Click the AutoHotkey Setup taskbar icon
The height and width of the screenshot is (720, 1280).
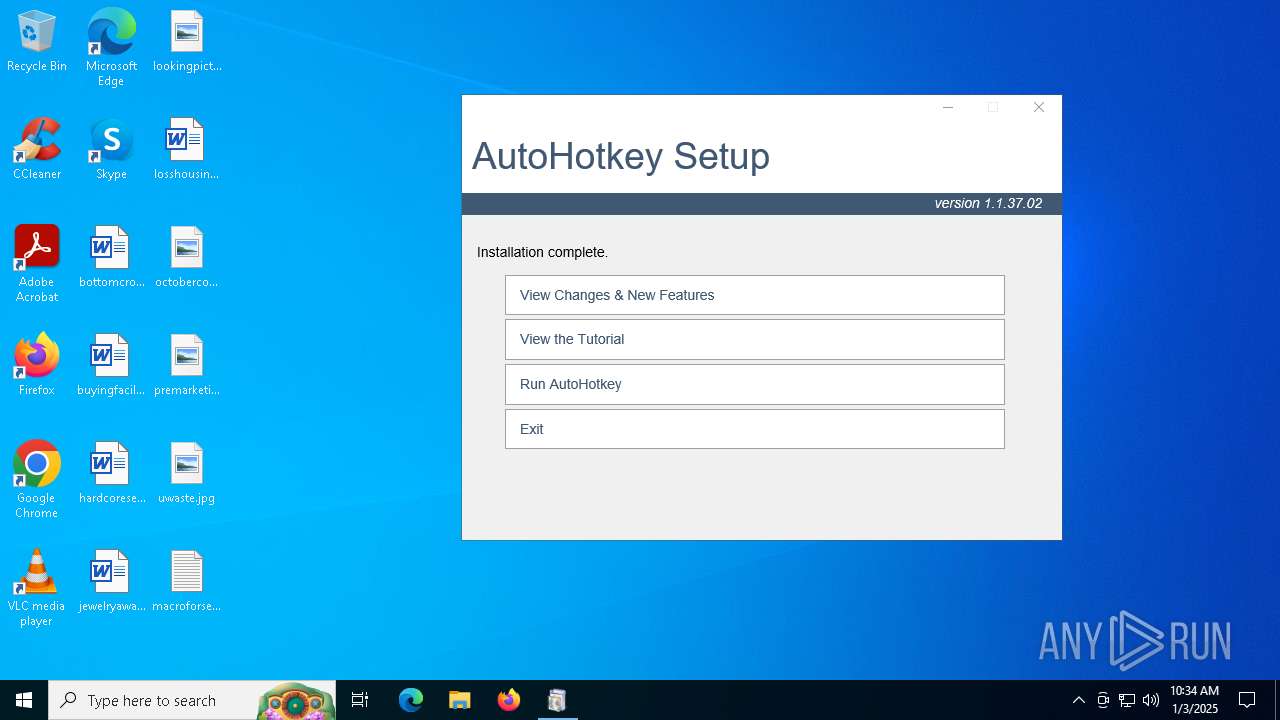[557, 700]
